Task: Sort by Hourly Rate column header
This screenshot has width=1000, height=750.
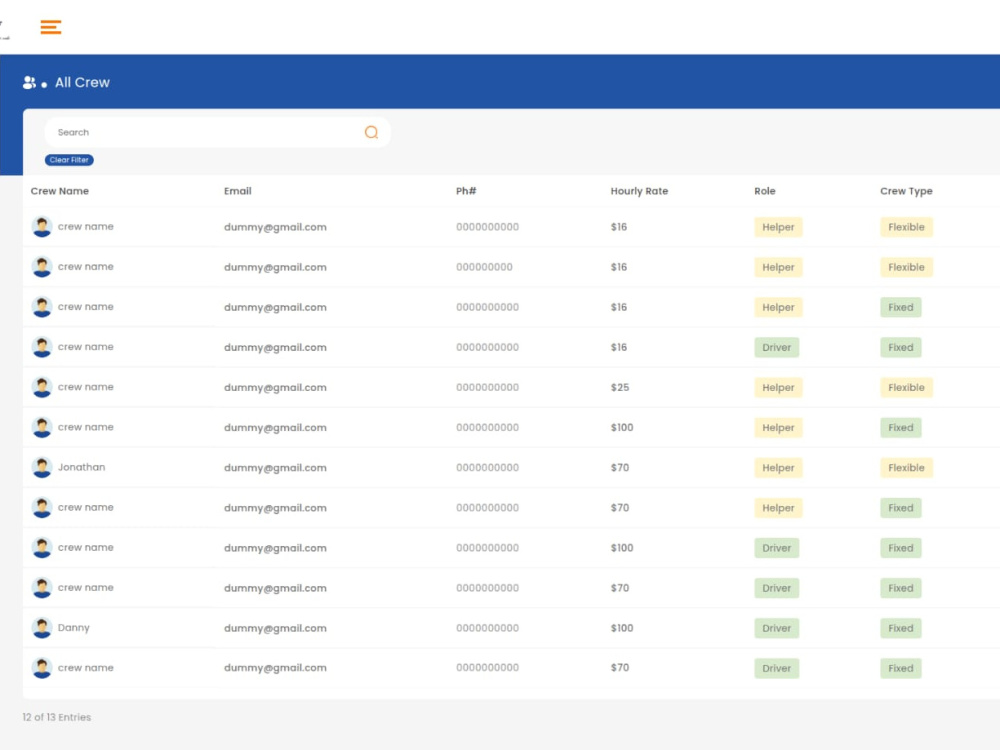Action: click(639, 191)
